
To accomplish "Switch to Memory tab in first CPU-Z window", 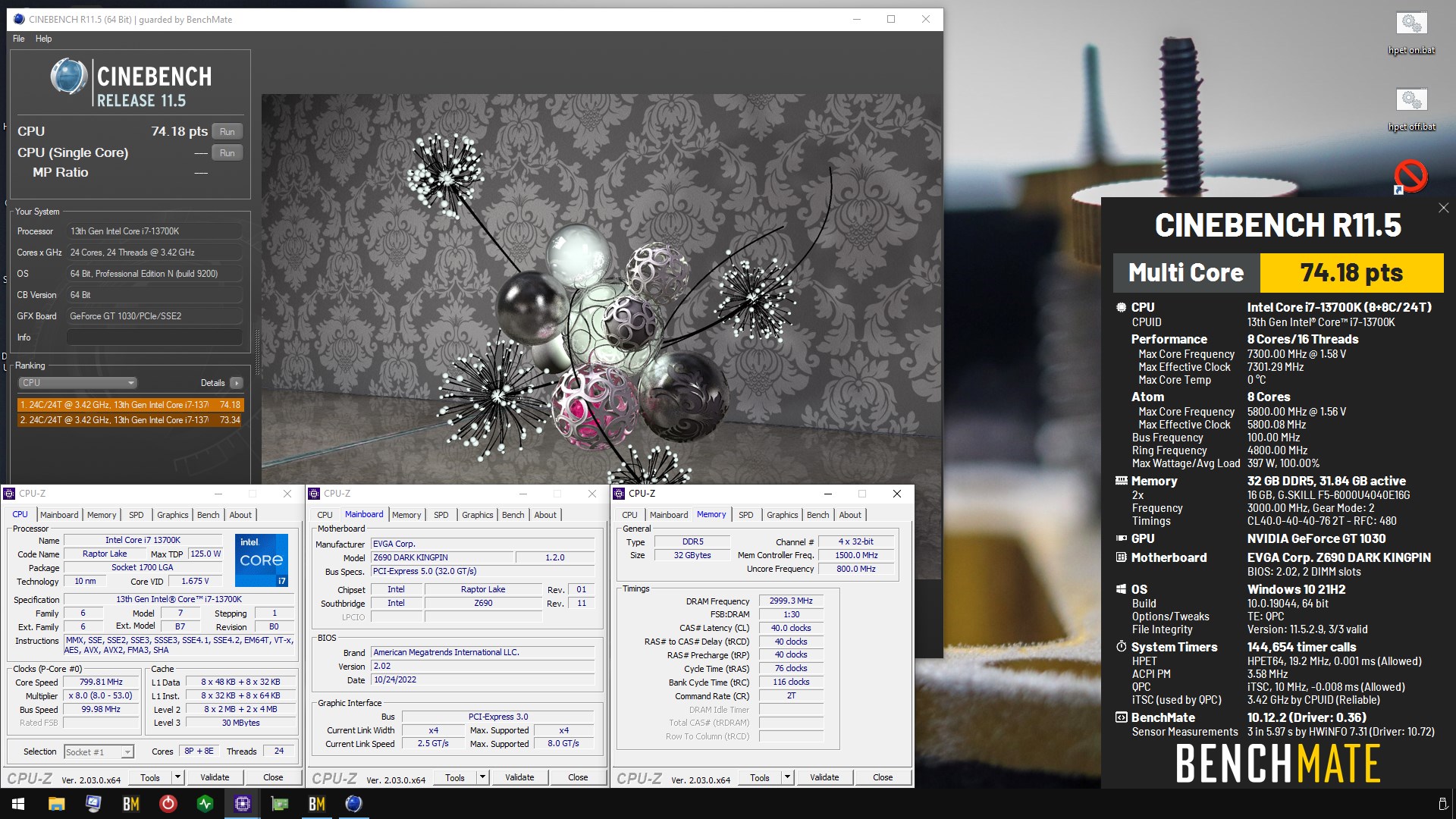I will coord(102,515).
